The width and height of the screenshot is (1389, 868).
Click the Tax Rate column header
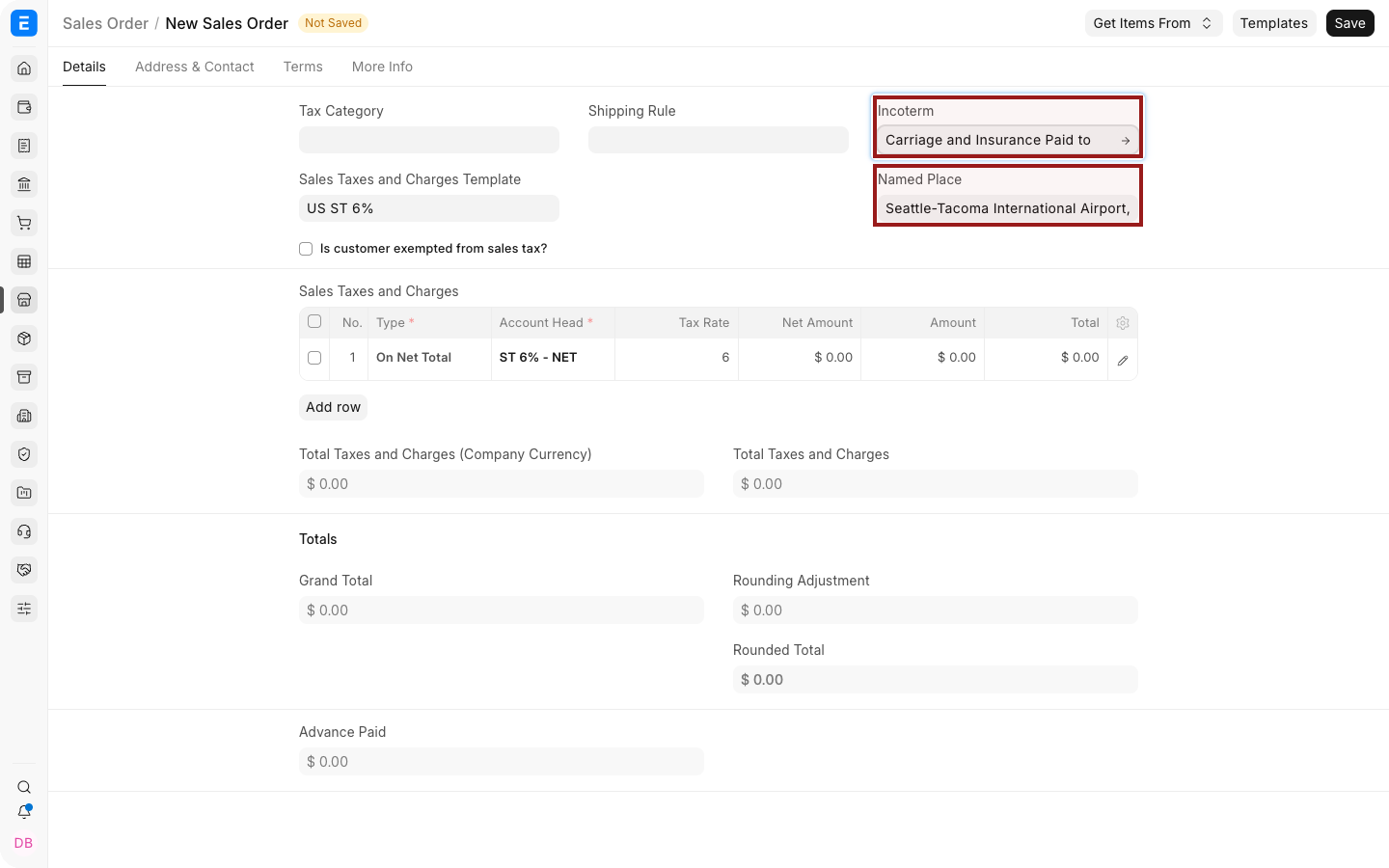(677, 323)
